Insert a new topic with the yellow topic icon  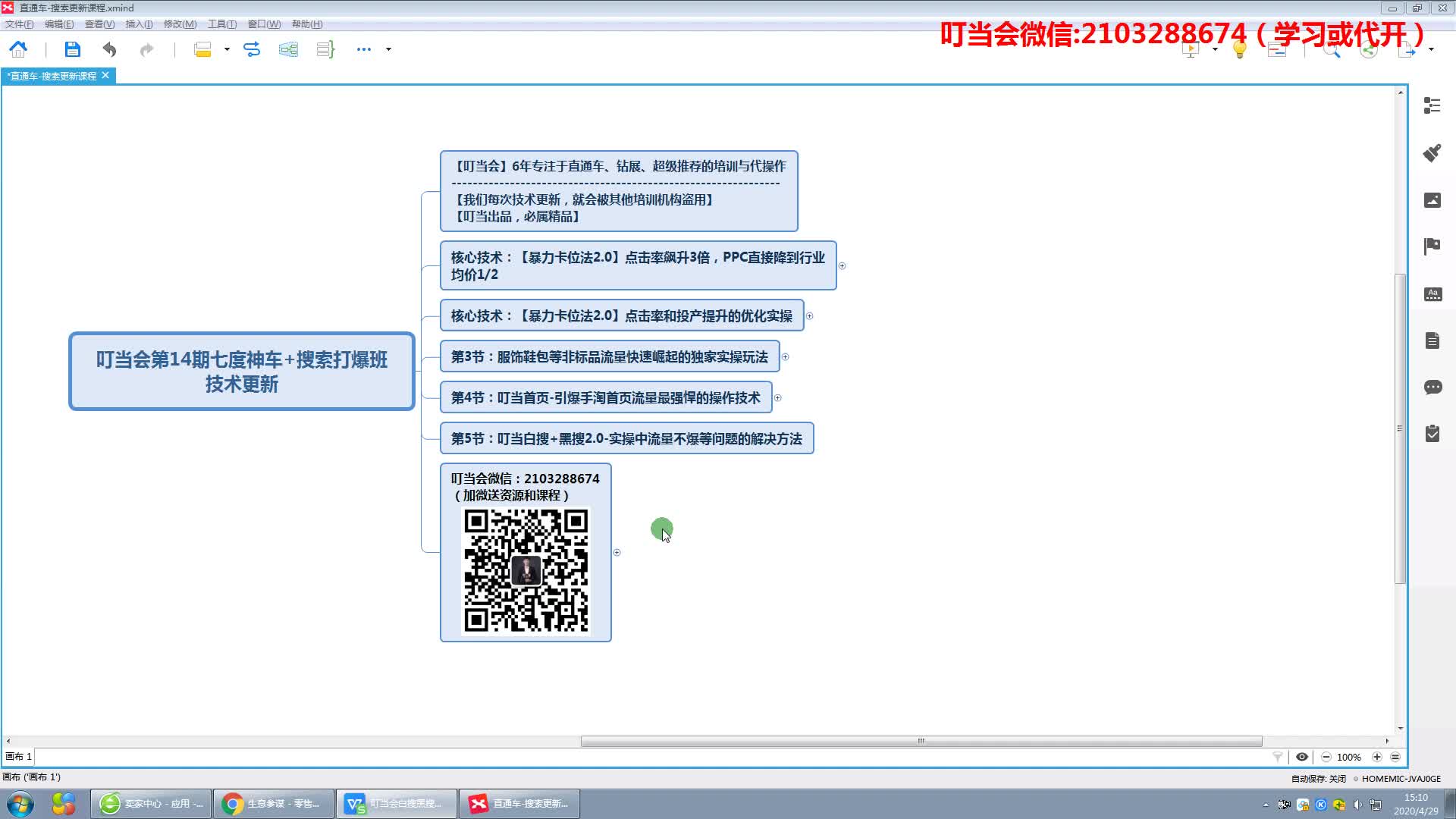click(x=202, y=49)
